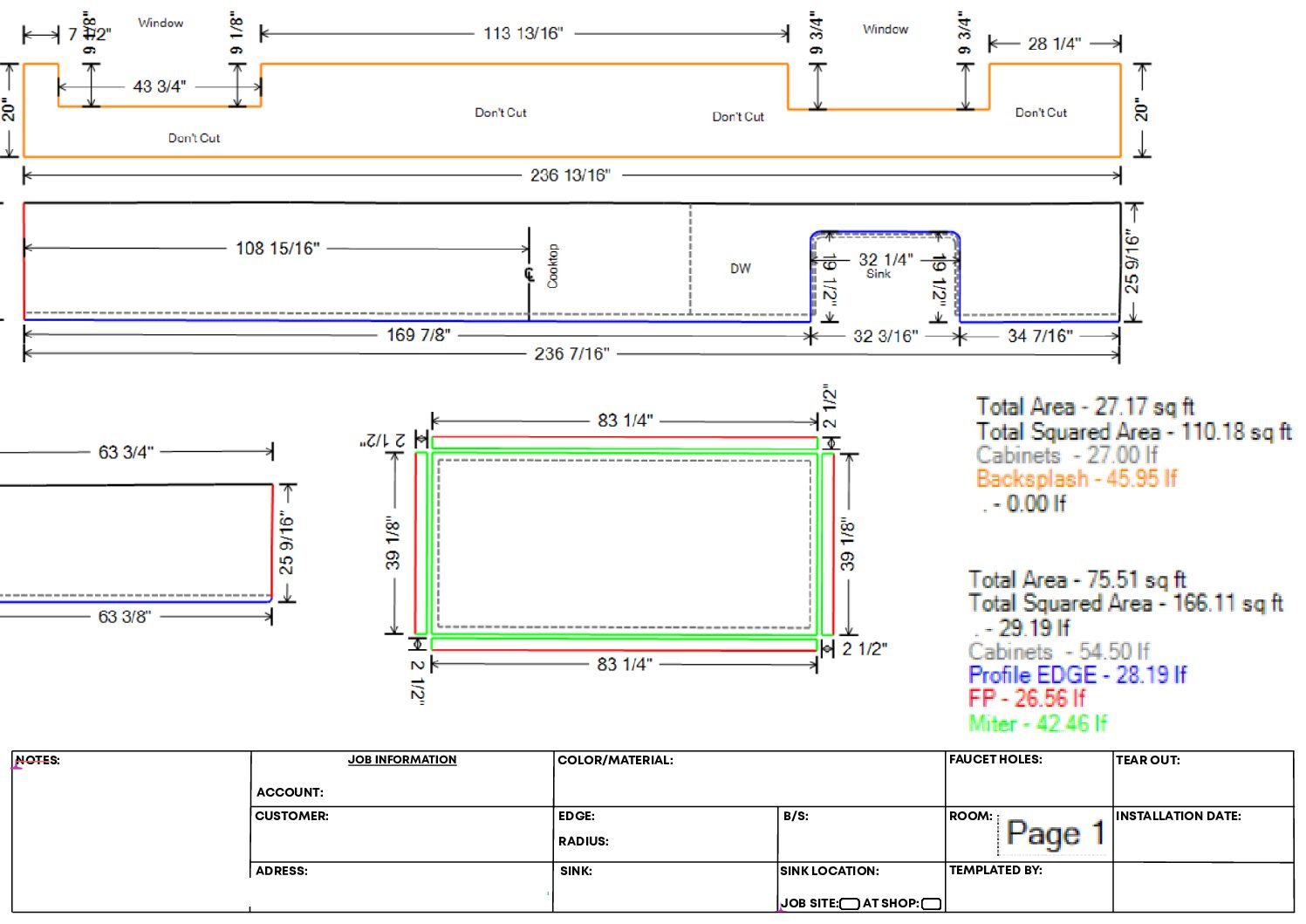This screenshot has width=1306, height=924.
Task: Select the 236 7/16" overall countertop length
Action: click(571, 354)
